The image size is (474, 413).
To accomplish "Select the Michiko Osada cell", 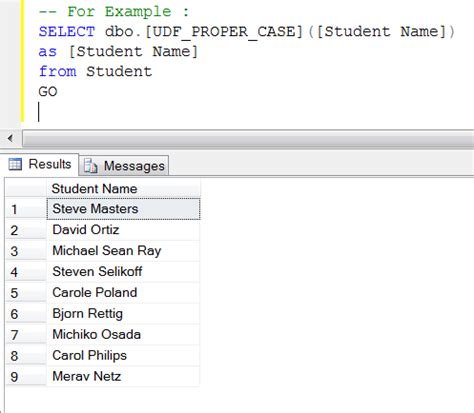I will [x=123, y=335].
